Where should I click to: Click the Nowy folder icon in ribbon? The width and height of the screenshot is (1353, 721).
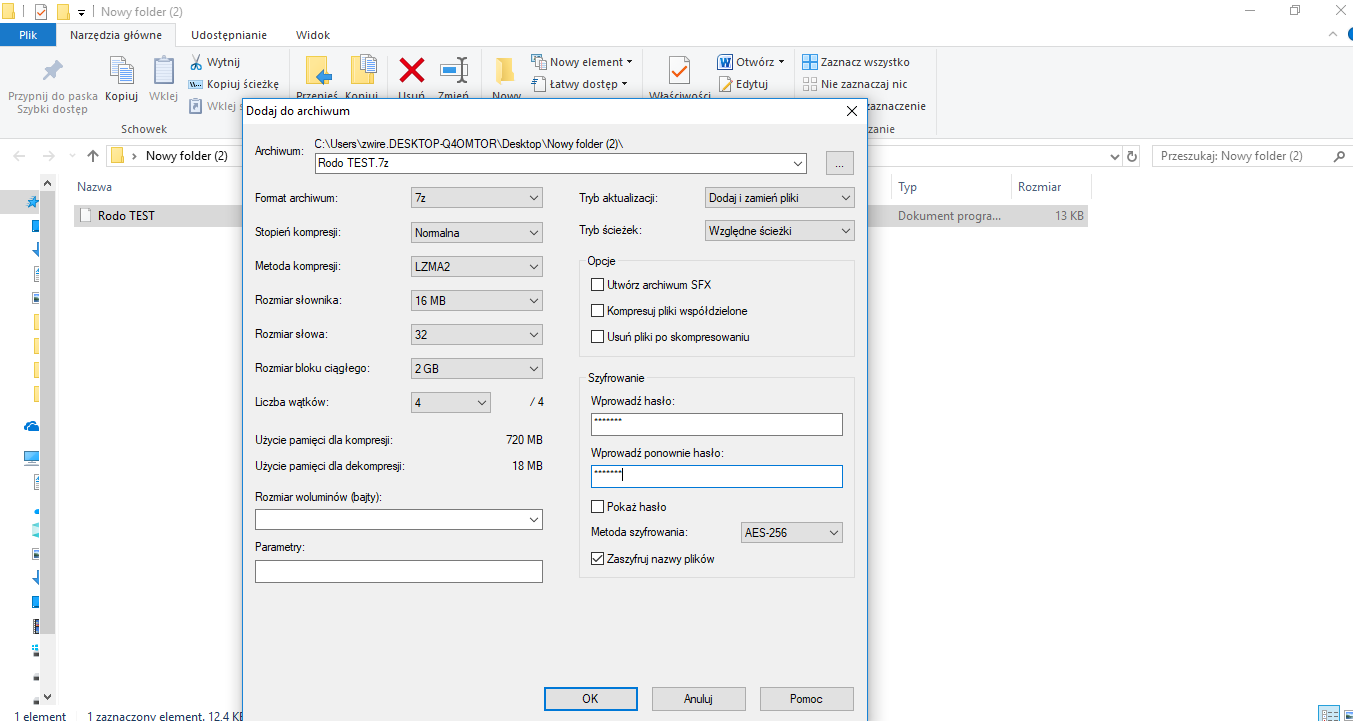coord(506,72)
